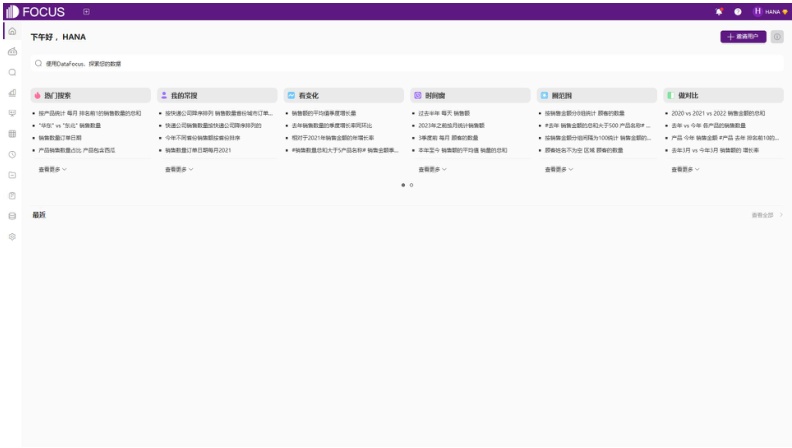This screenshot has width=792, height=448.
Task: Click query 2020 vs 2021 vs 2022
Action: [x=718, y=114]
